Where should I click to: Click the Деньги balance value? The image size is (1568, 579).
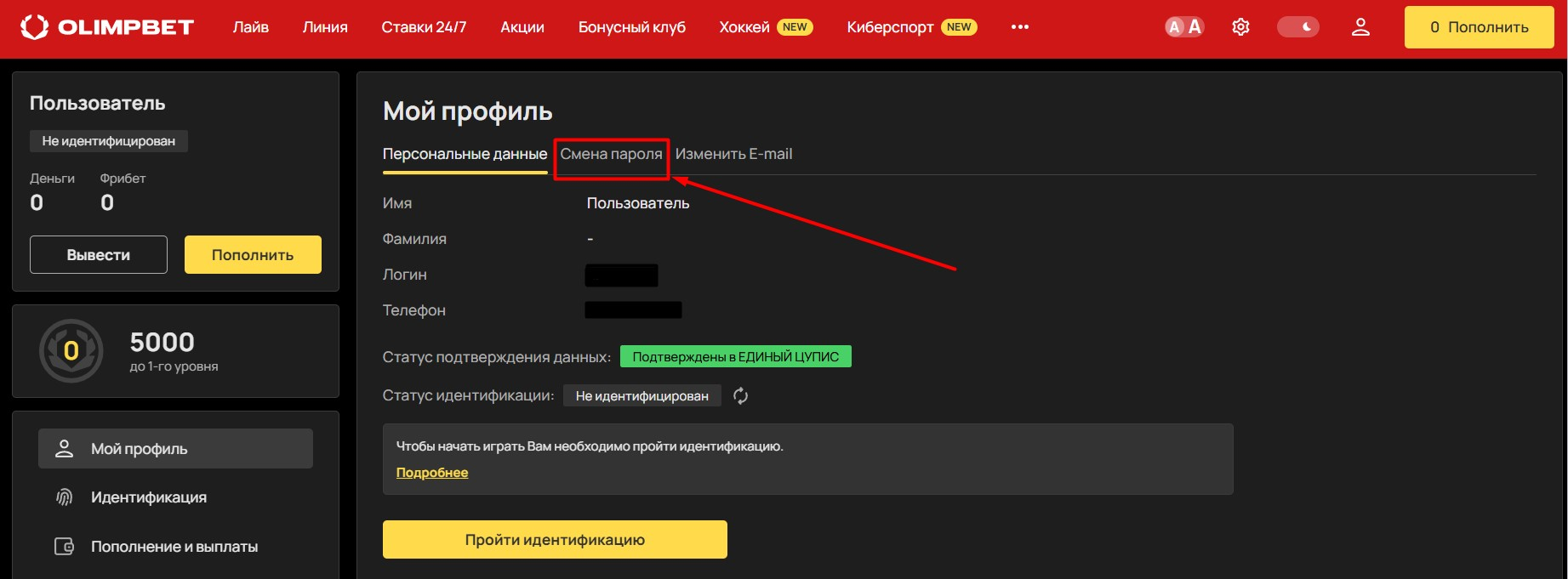(x=37, y=202)
